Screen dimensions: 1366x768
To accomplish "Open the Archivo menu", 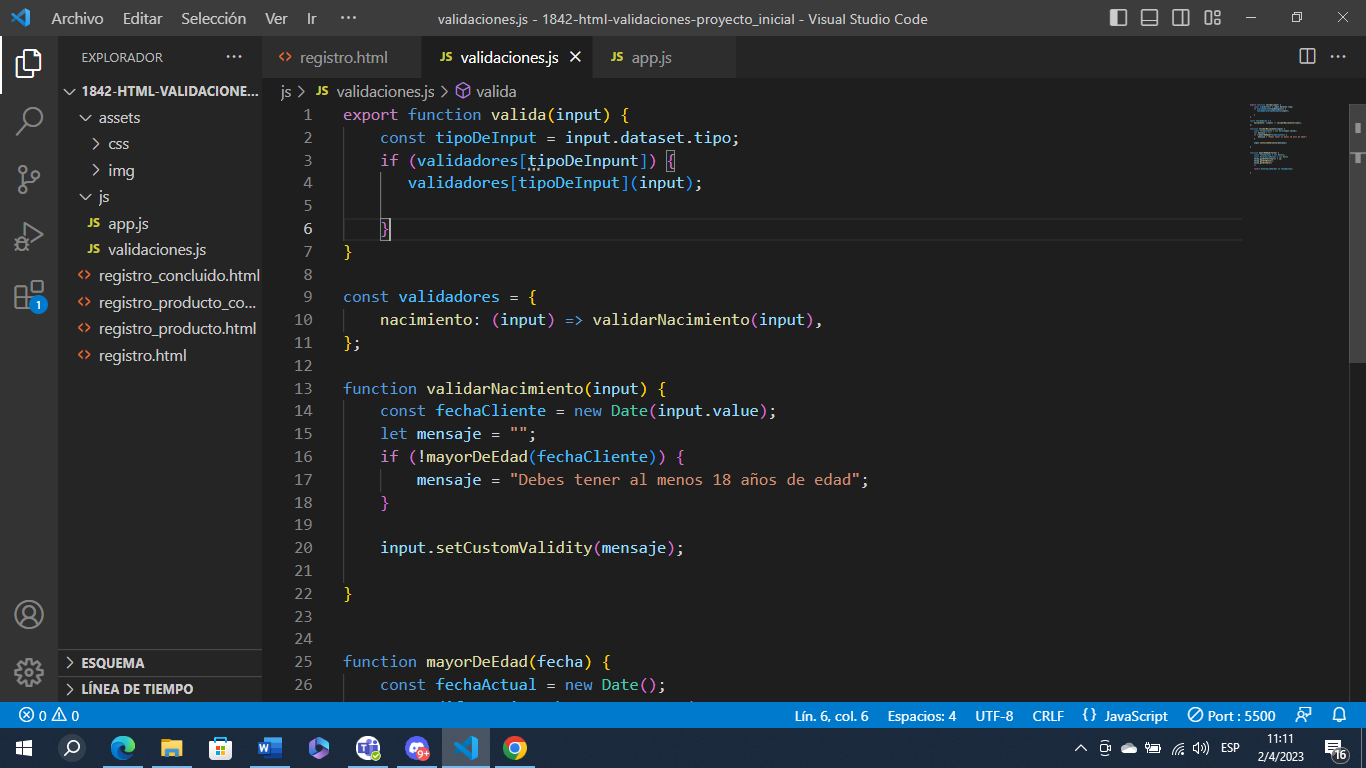I will tap(77, 18).
